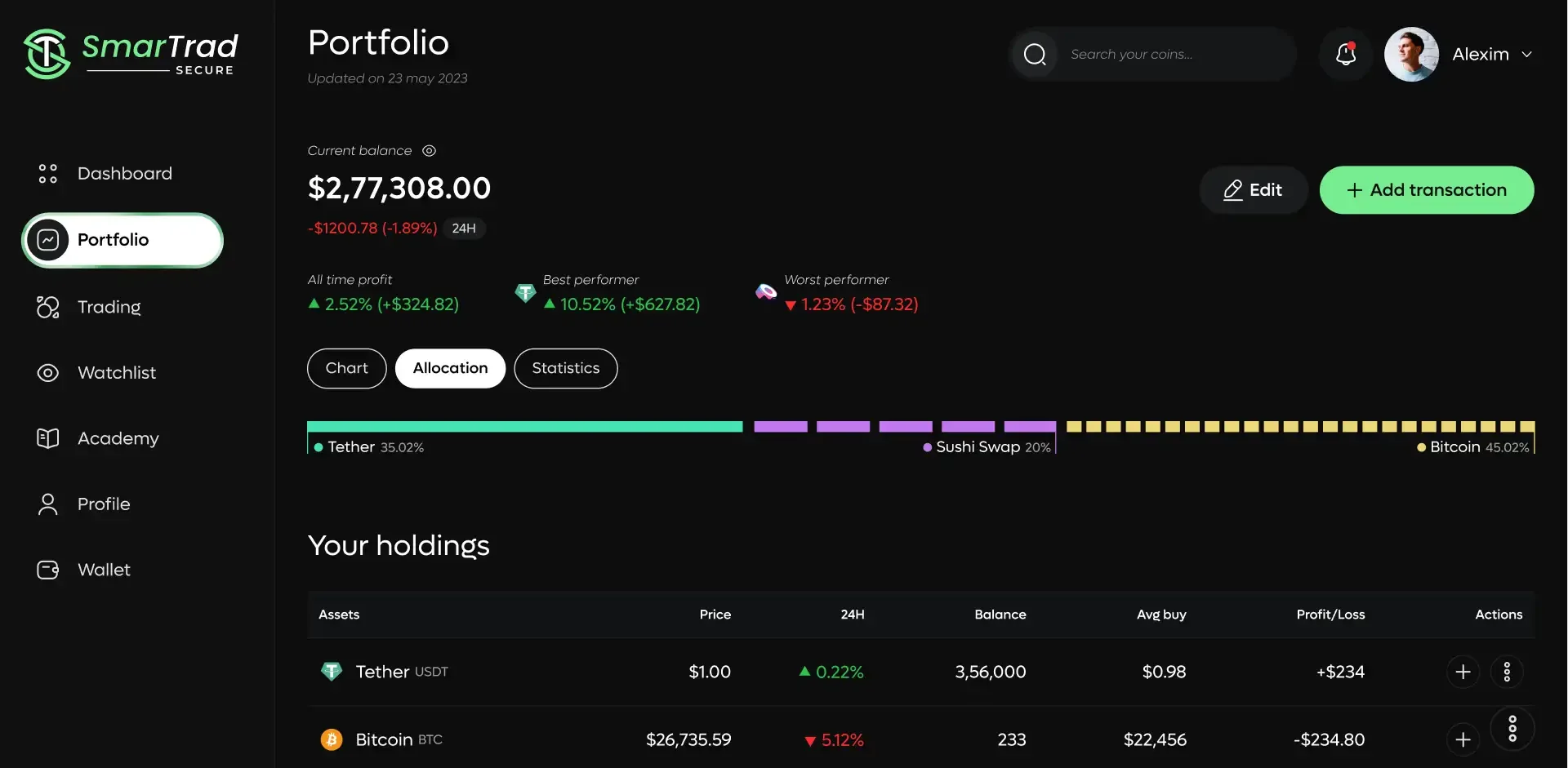Switch to the Statistics tab
The width and height of the screenshot is (1568, 768).
click(566, 368)
